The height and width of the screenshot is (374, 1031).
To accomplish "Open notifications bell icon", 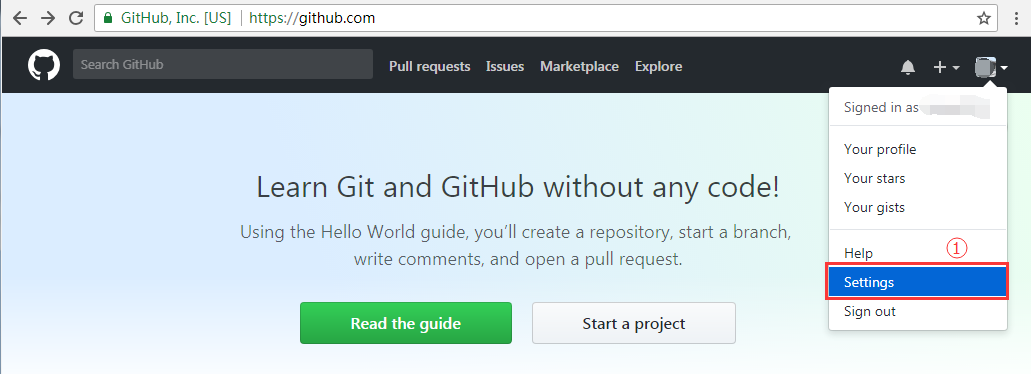I will click(908, 66).
